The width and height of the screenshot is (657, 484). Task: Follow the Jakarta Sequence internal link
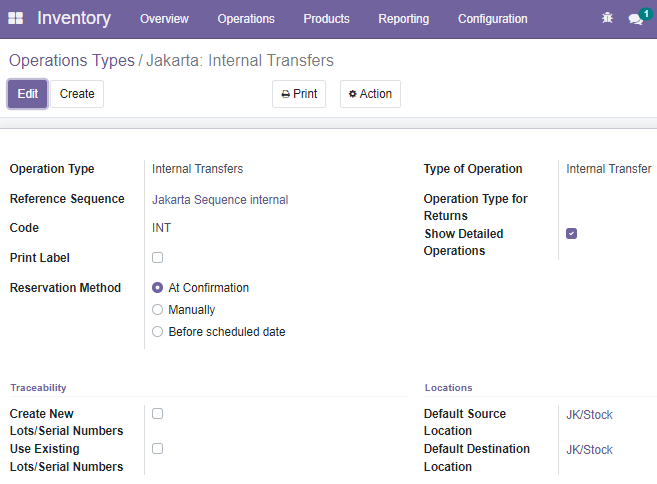click(x=220, y=200)
